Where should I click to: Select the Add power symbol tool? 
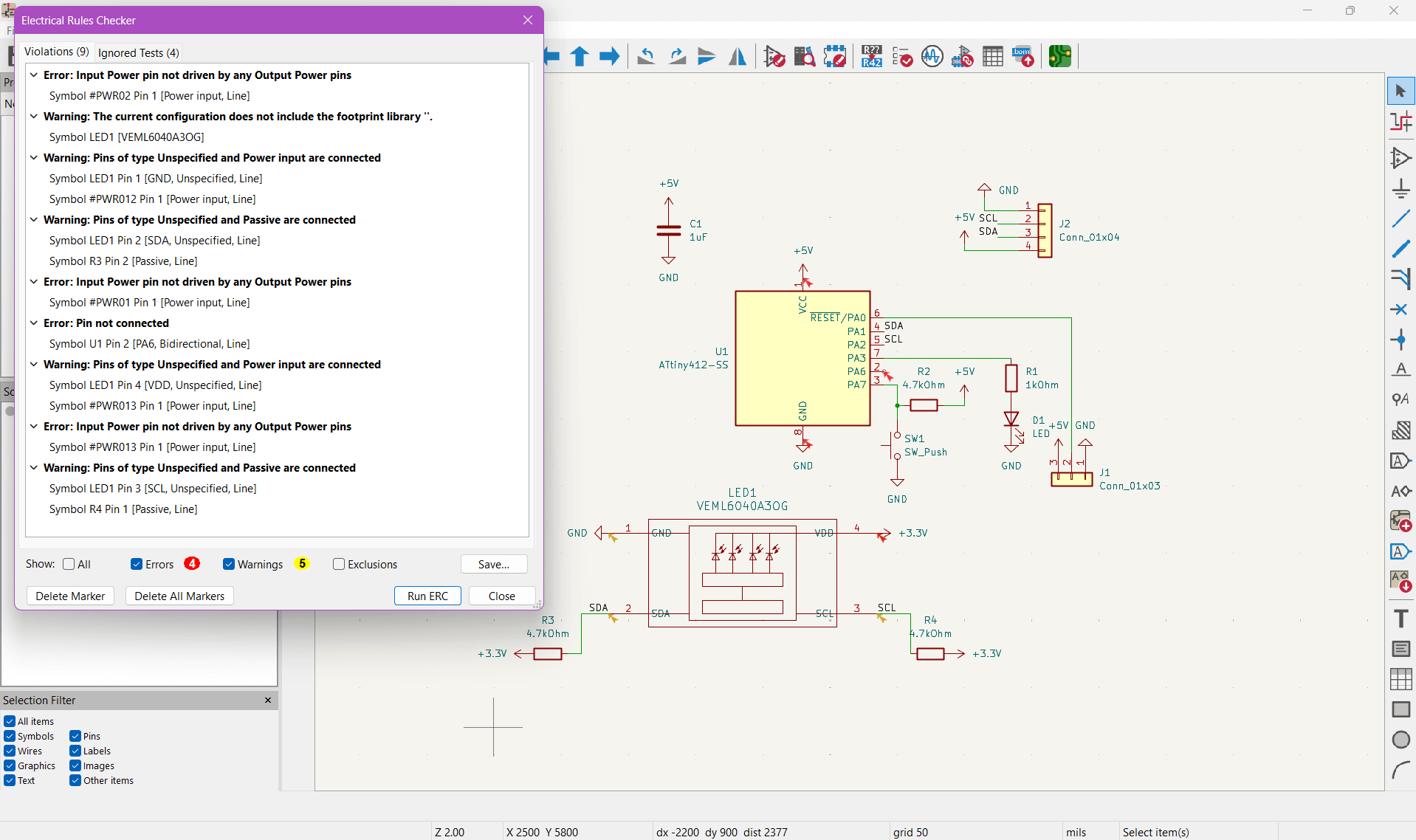click(x=1400, y=189)
